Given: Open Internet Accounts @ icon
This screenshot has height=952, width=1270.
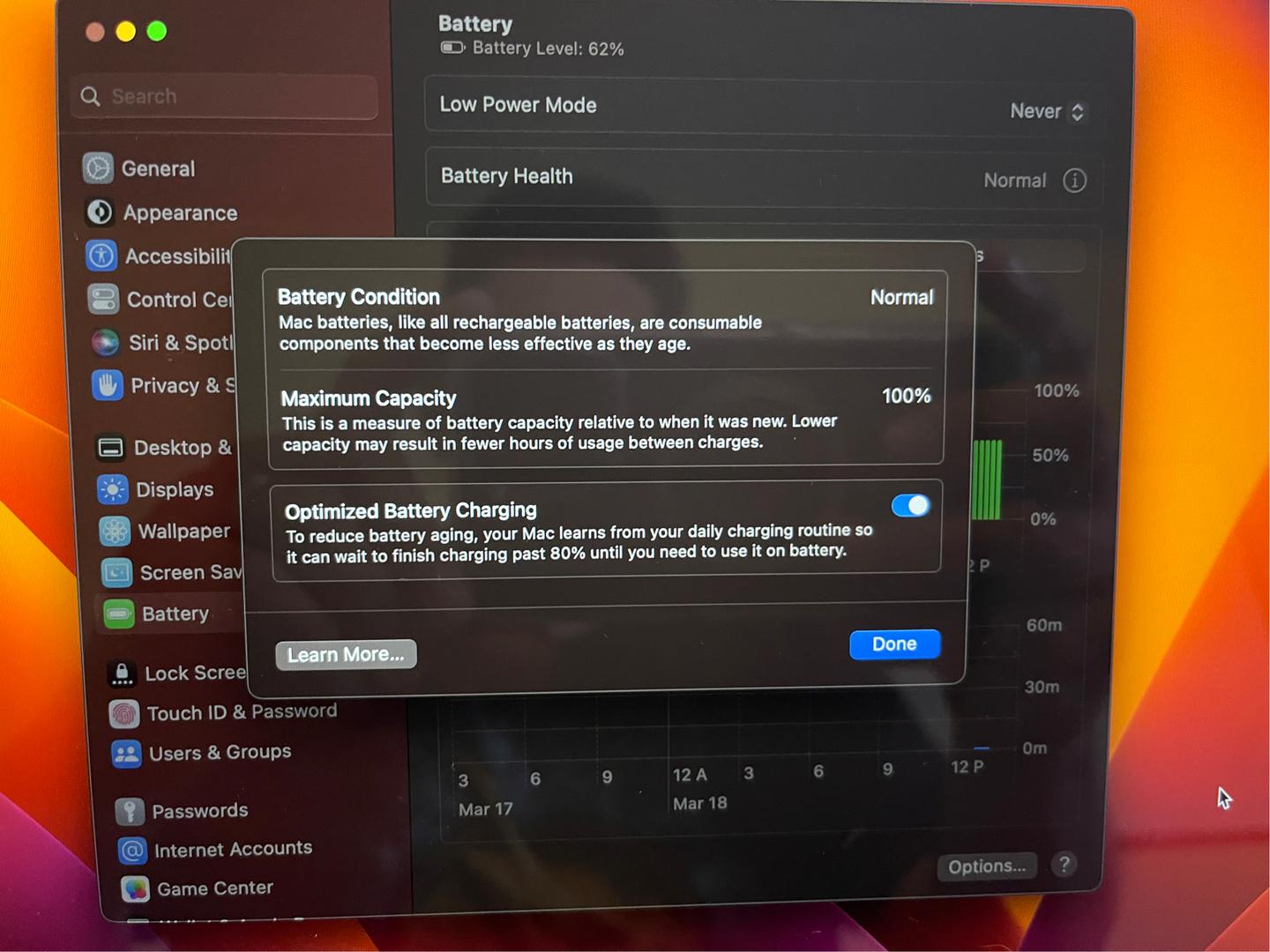Looking at the screenshot, I should pos(132,851).
